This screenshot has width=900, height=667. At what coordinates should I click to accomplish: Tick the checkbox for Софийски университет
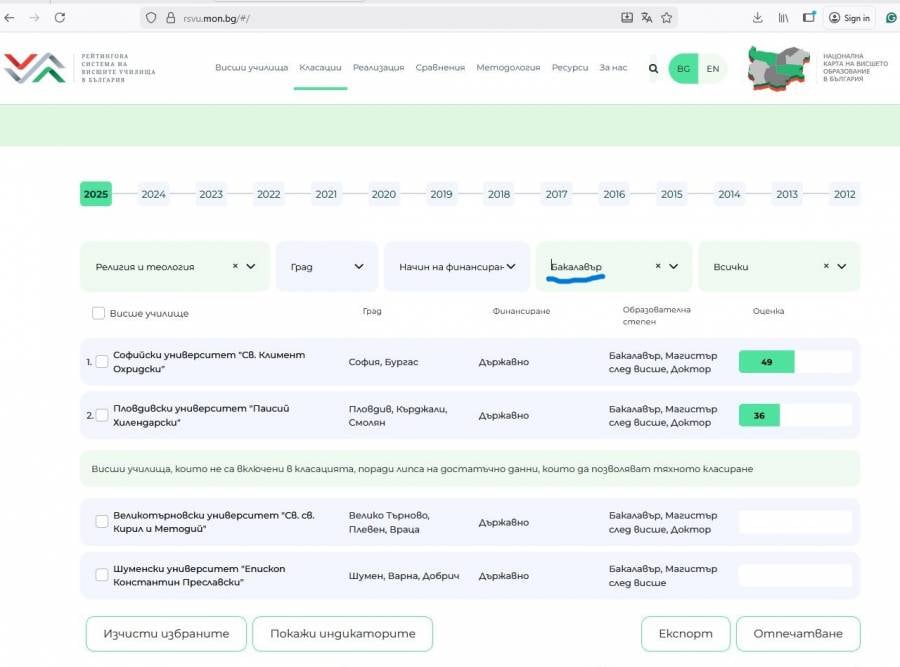point(102,361)
